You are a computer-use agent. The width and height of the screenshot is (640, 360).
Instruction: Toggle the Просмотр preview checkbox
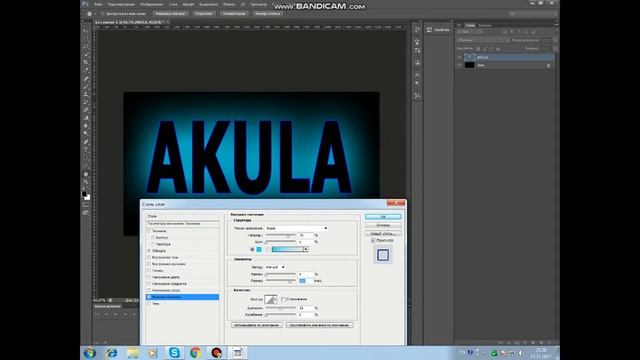pos(373,241)
